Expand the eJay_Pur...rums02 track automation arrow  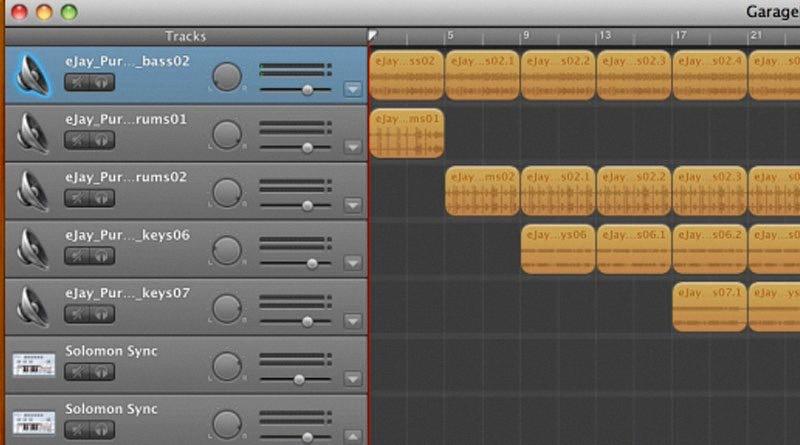353,205
